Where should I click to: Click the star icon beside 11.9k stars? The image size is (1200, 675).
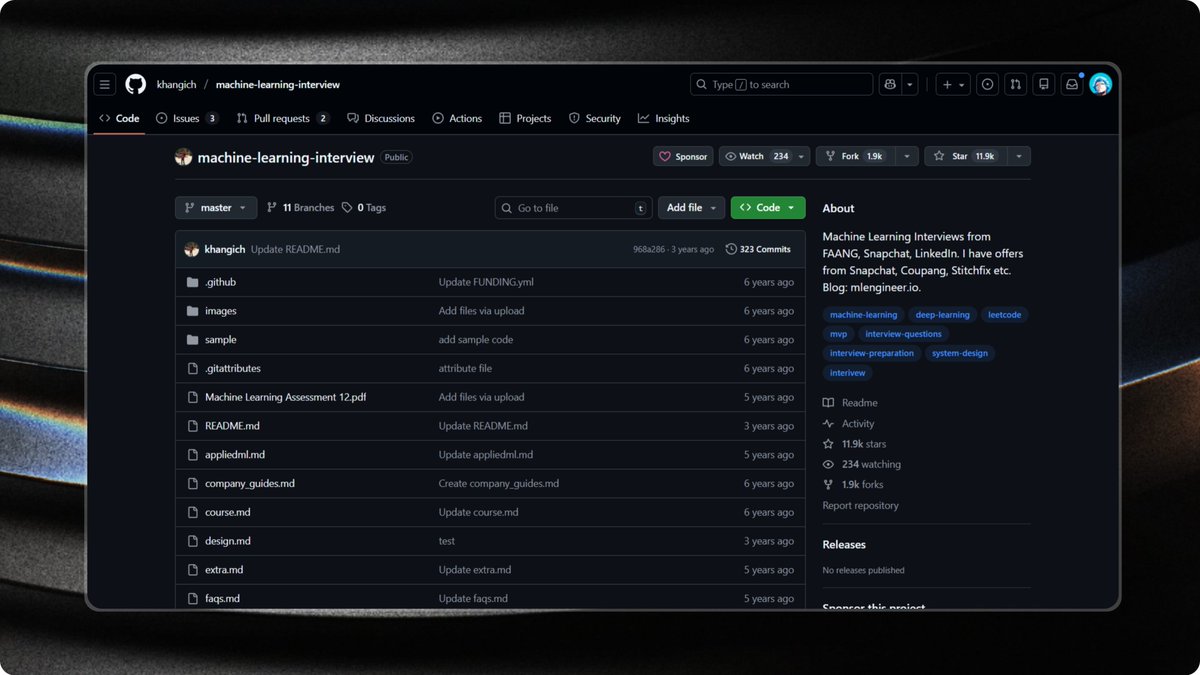pyautogui.click(x=828, y=444)
